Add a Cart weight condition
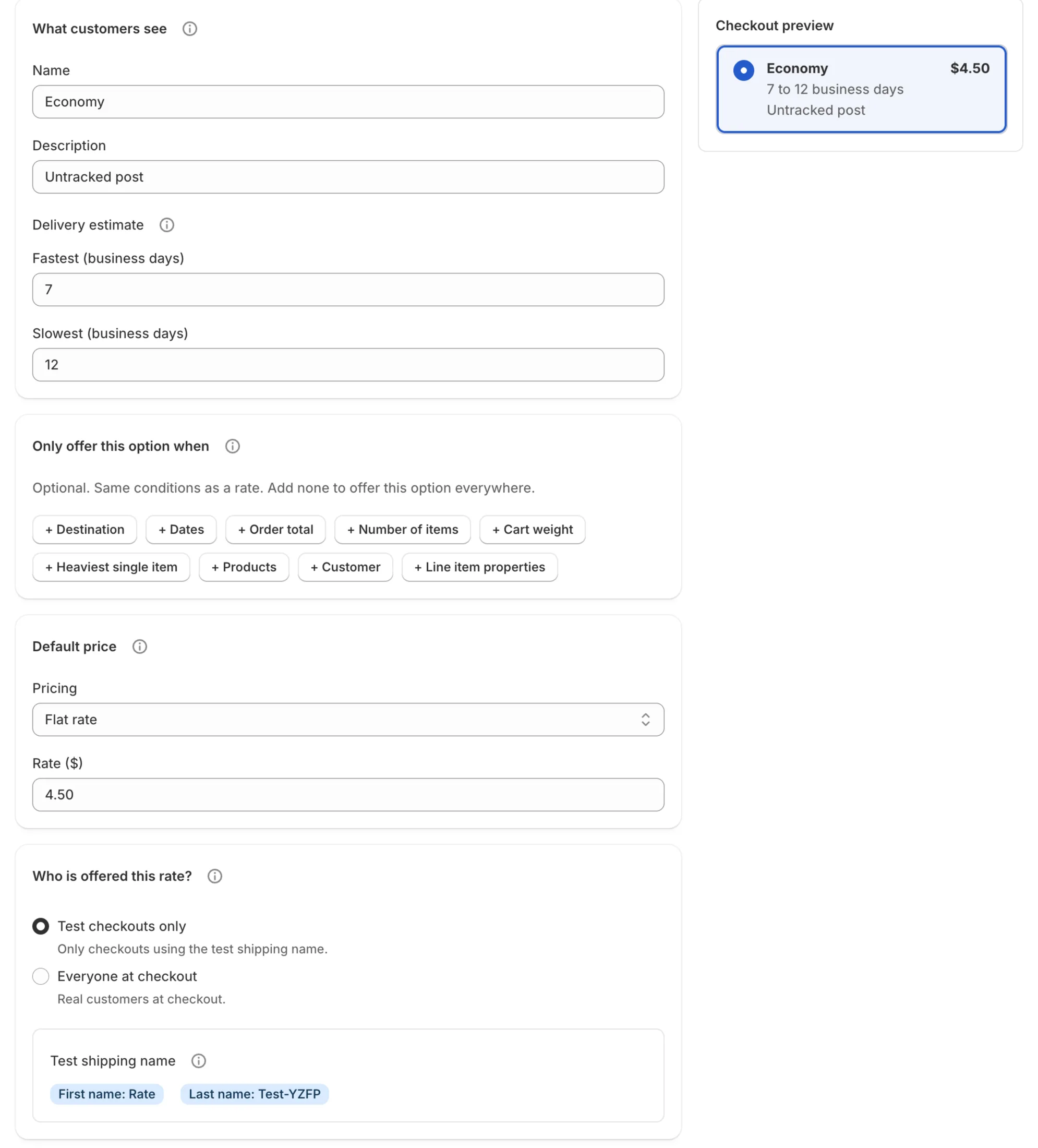Screen dimensions: 1038x1148 532,530
